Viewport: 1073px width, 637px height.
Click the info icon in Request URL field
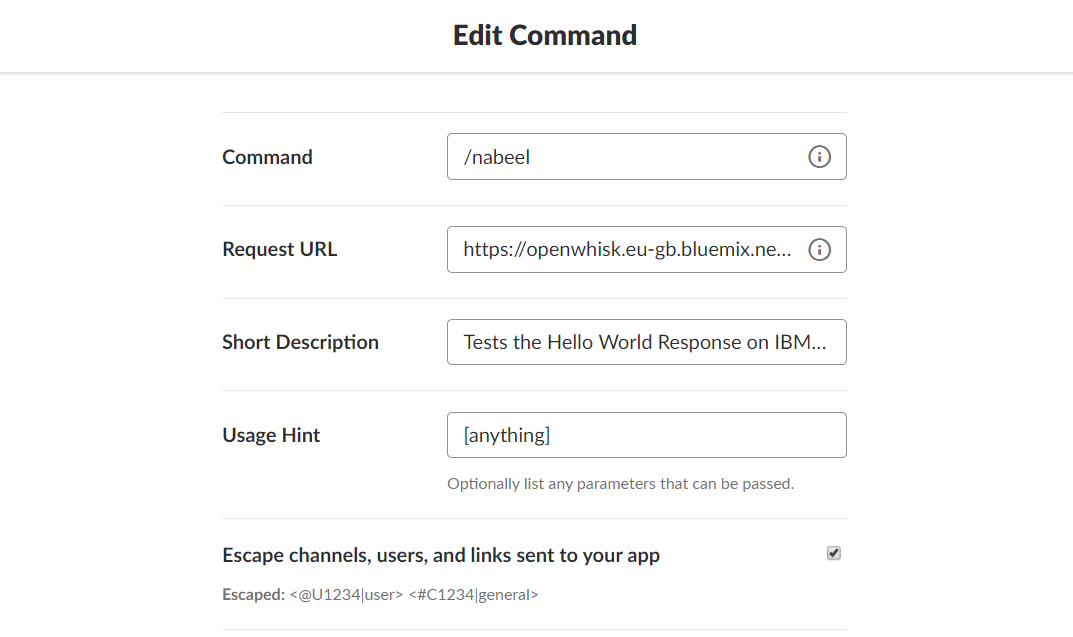point(819,250)
